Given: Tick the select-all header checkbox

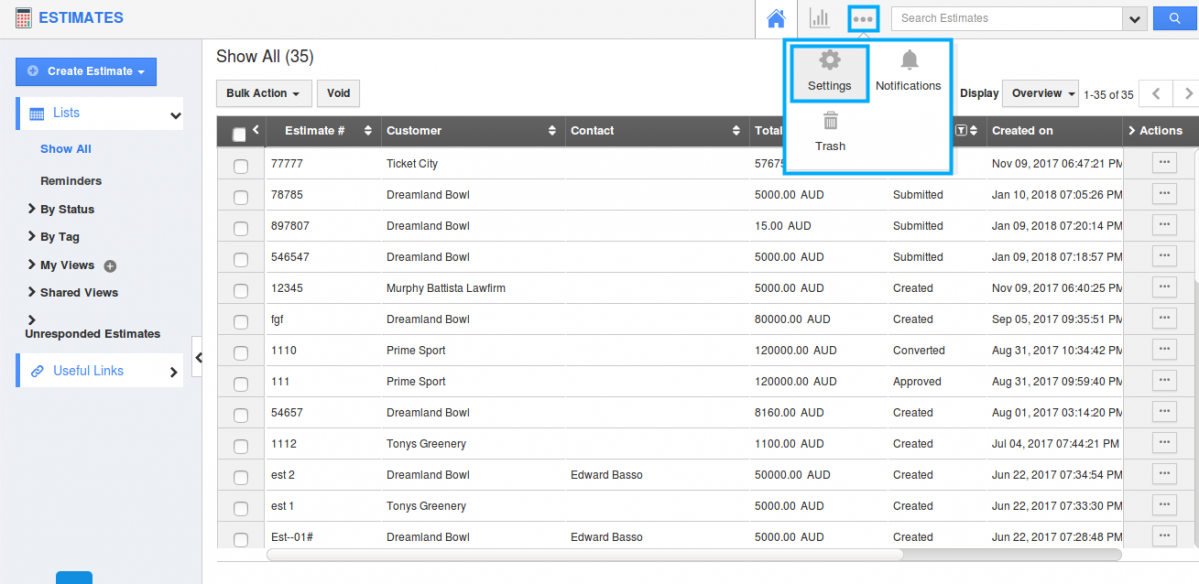Looking at the screenshot, I should pyautogui.click(x=239, y=135).
